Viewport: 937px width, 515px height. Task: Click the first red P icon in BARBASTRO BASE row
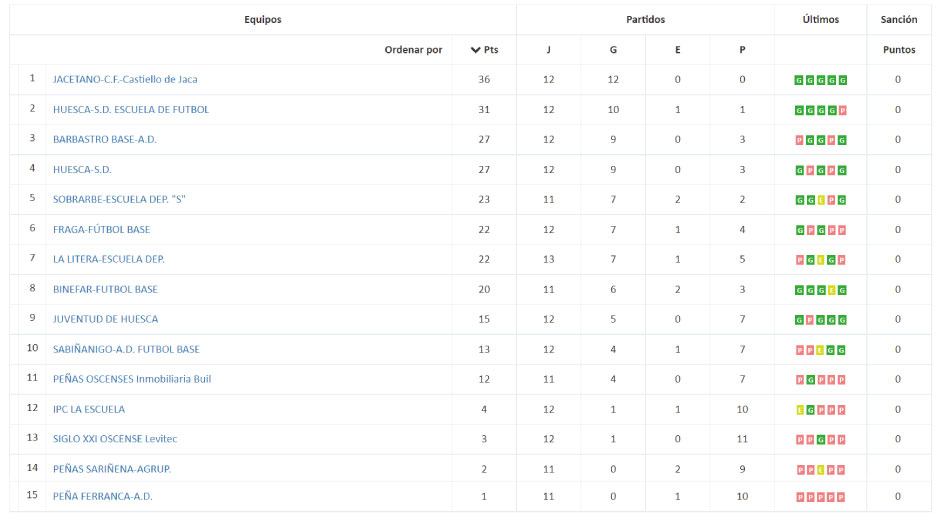point(799,140)
